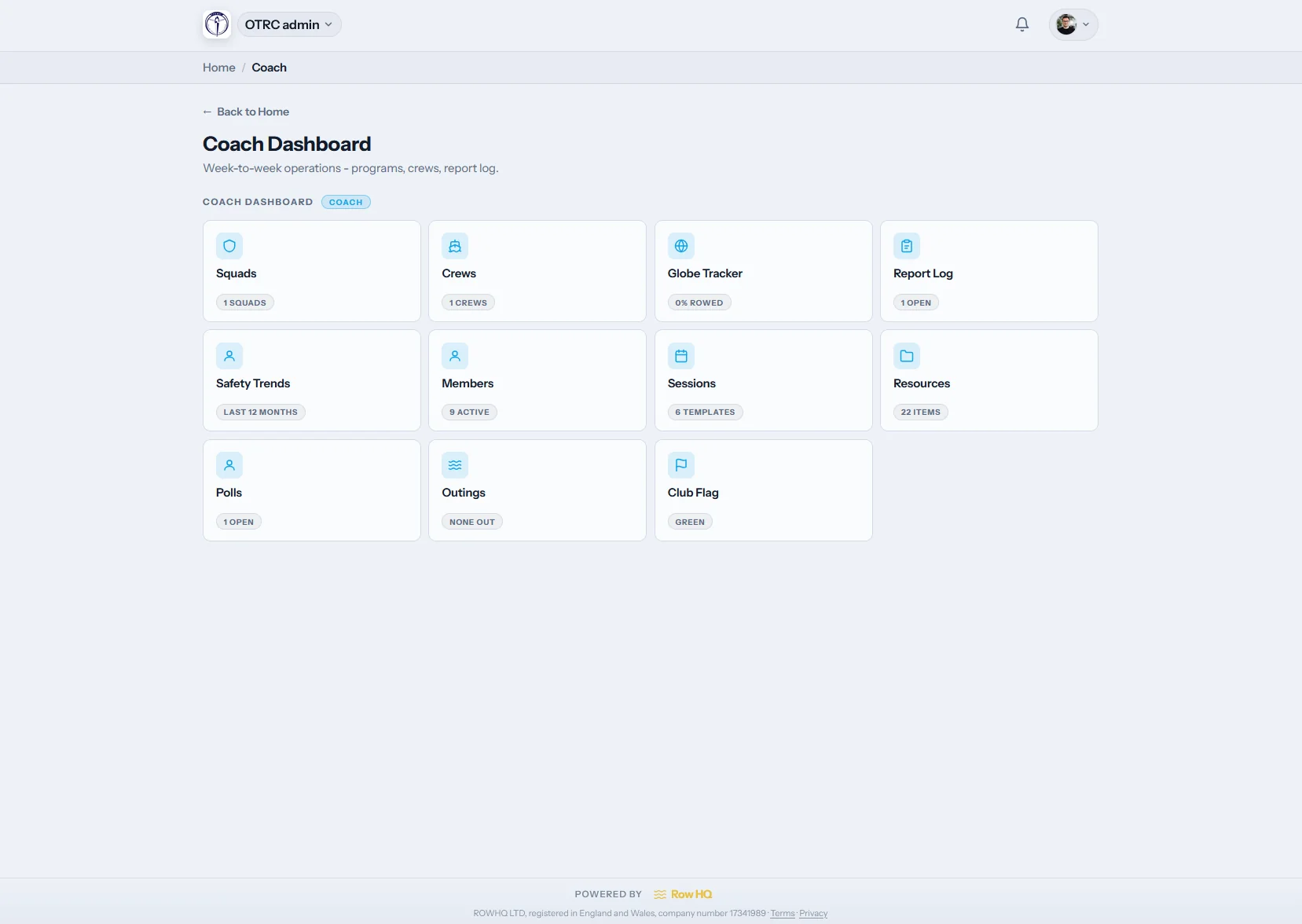This screenshot has height=924, width=1302.
Task: Click the 'Week-to-week operations' subtitle text
Action: [350, 168]
